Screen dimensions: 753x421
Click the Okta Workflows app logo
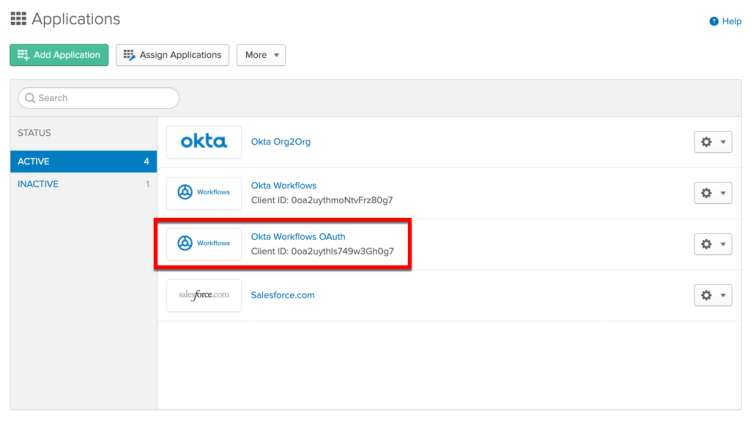pyautogui.click(x=203, y=192)
